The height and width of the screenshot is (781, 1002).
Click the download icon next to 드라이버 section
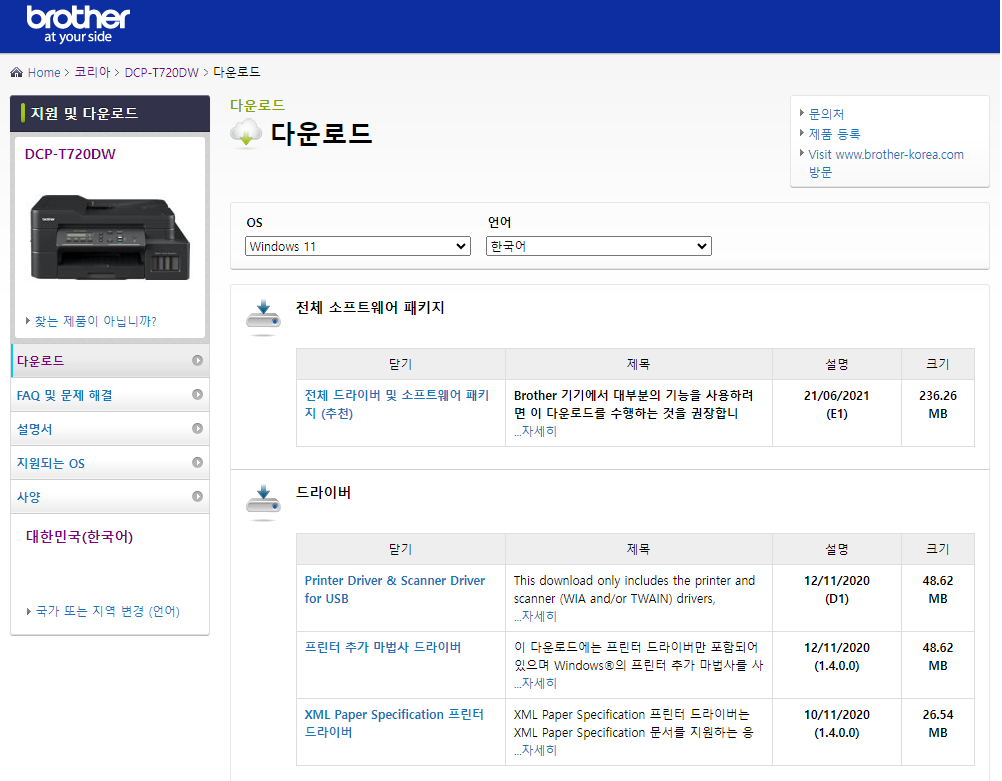click(262, 501)
